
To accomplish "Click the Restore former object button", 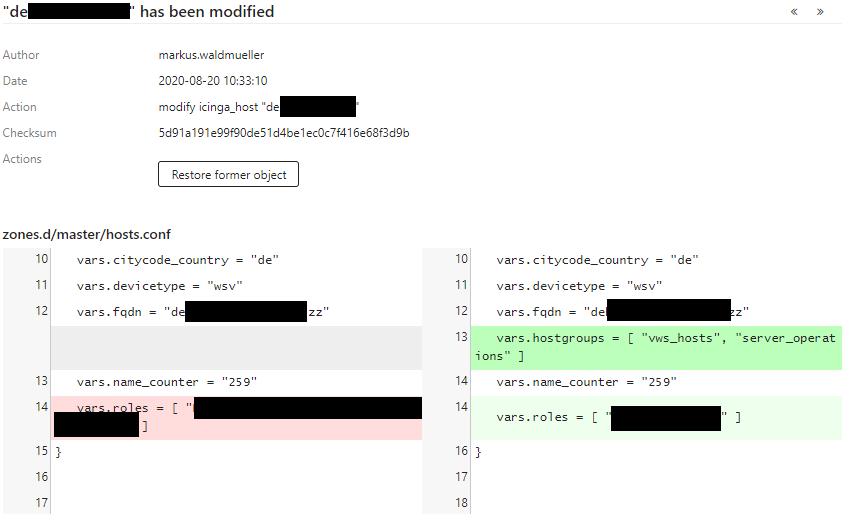I will tap(228, 174).
